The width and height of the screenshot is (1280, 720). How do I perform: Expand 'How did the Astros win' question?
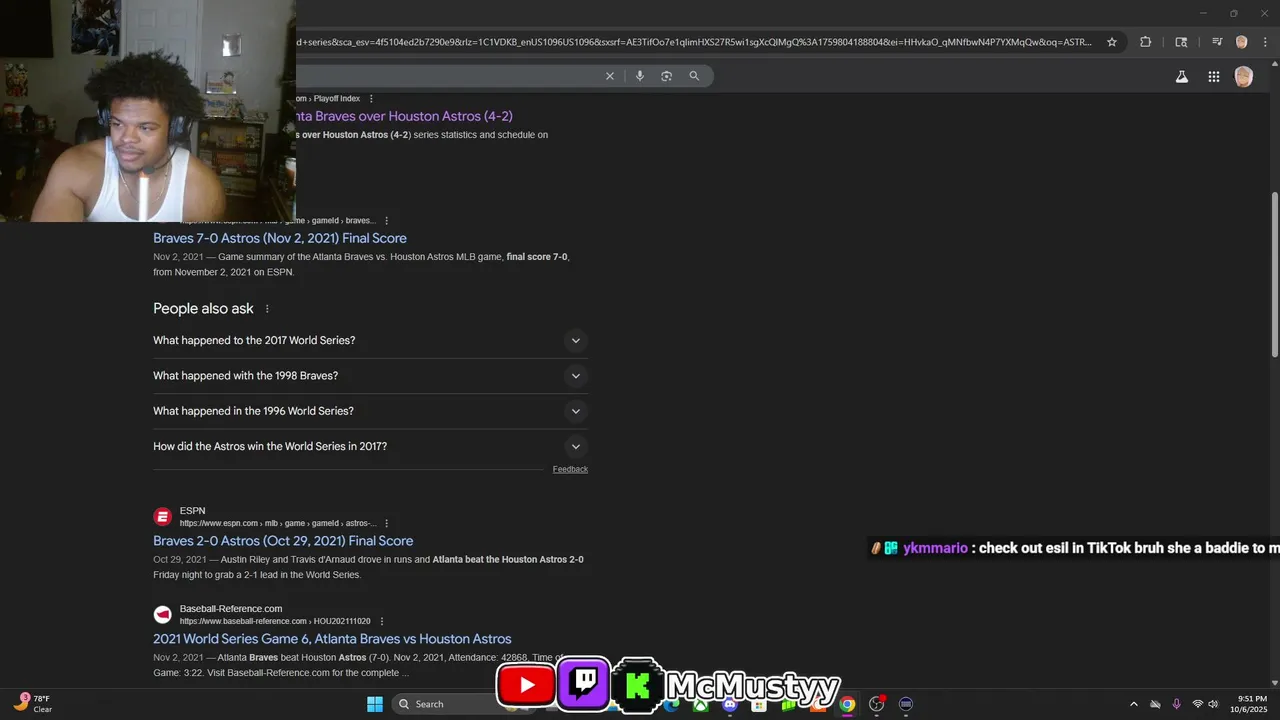pyautogui.click(x=370, y=447)
